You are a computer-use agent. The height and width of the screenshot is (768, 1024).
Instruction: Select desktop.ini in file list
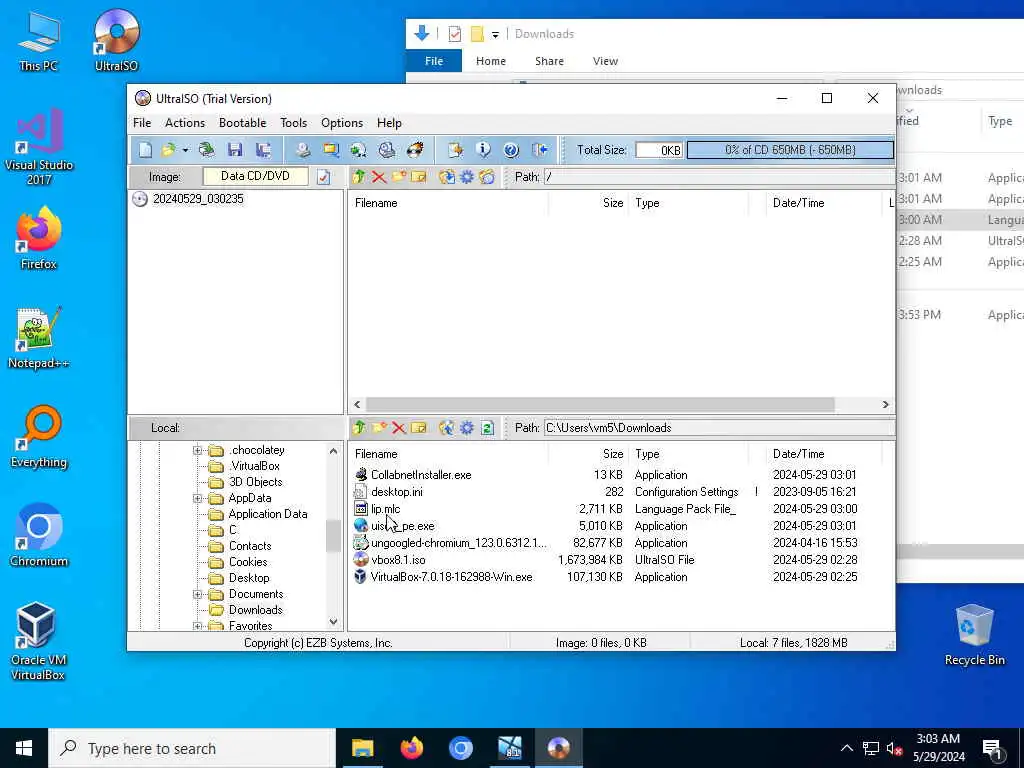[x=396, y=492]
